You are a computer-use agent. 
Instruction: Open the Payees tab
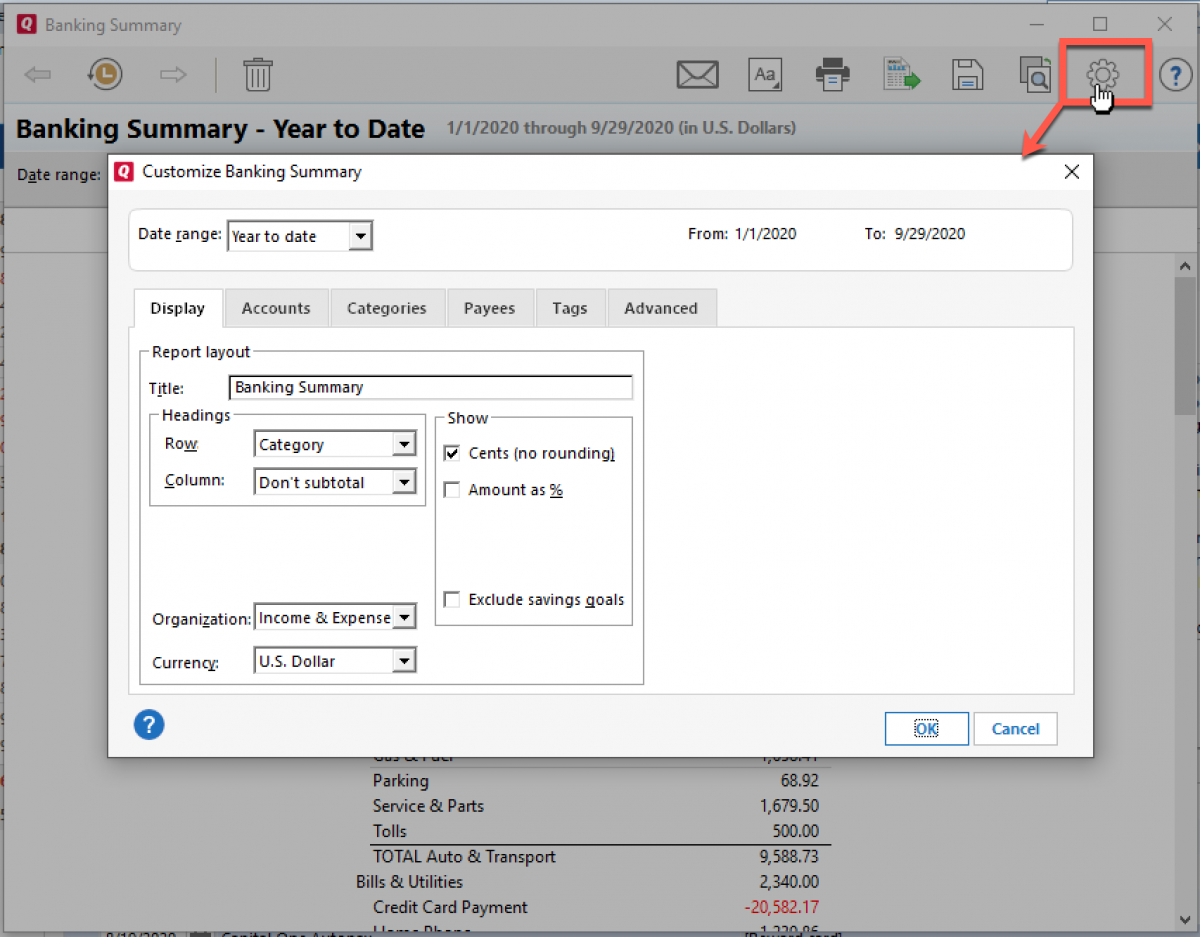click(490, 308)
